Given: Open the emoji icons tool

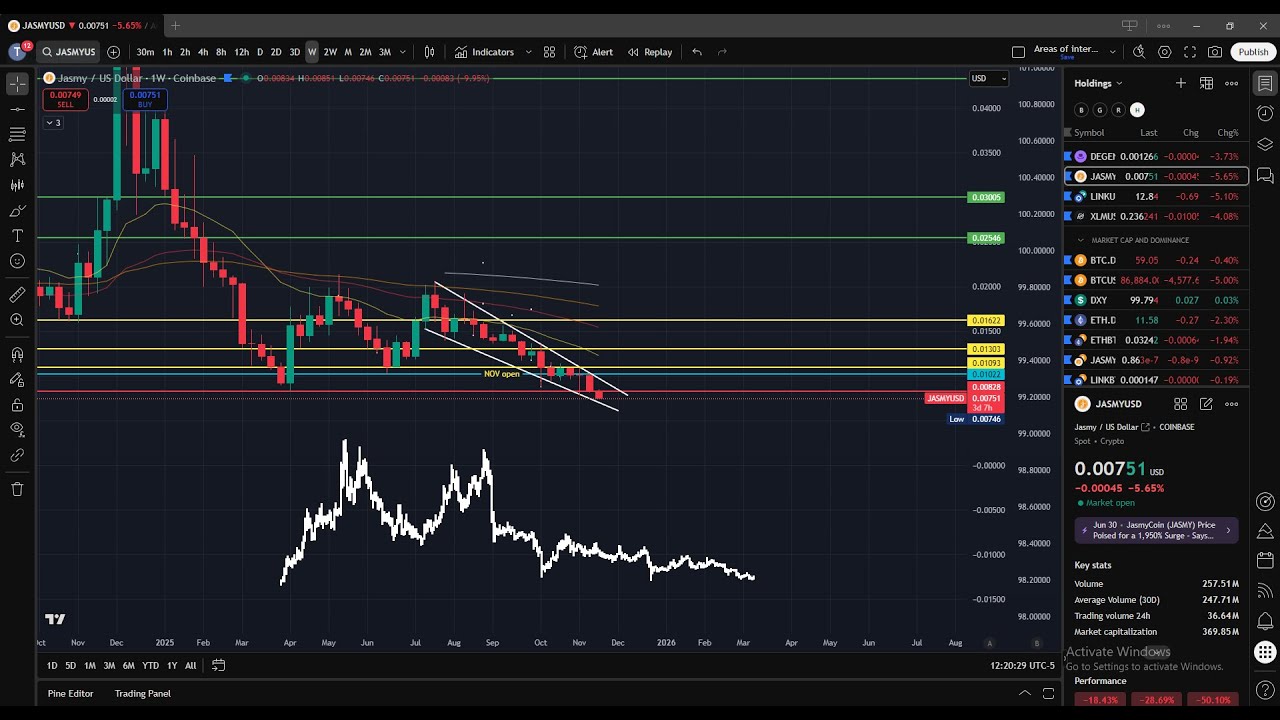Looking at the screenshot, I should tap(17, 261).
